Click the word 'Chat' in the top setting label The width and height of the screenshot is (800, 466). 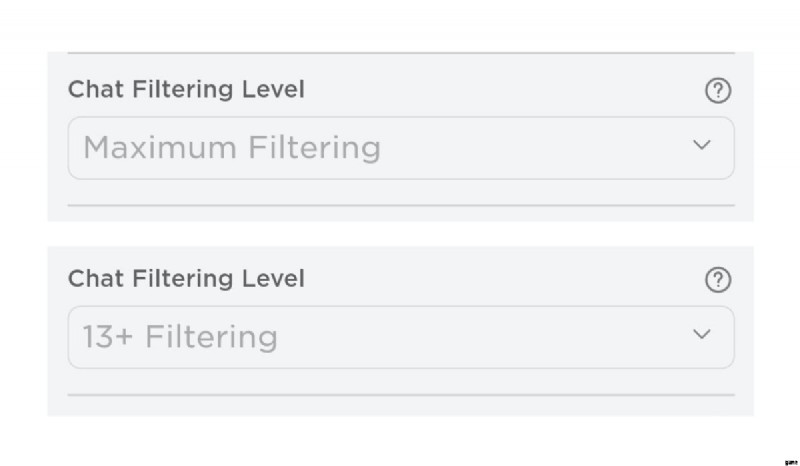pos(91,90)
